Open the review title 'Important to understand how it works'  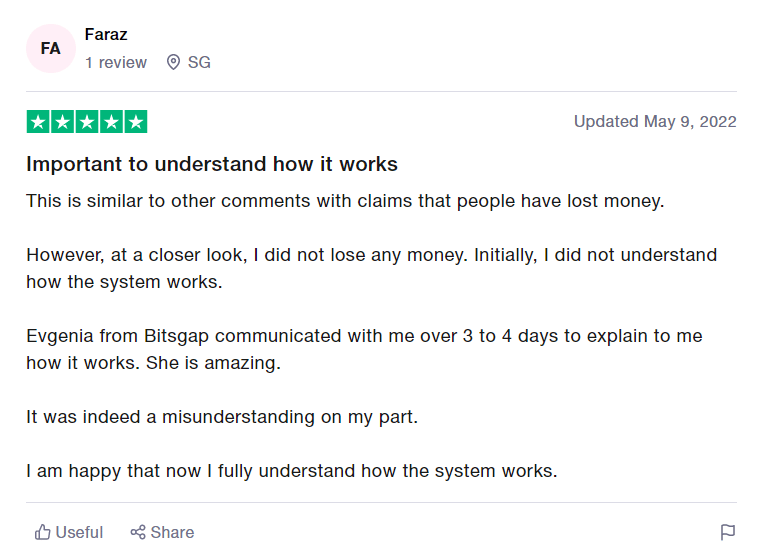click(212, 164)
